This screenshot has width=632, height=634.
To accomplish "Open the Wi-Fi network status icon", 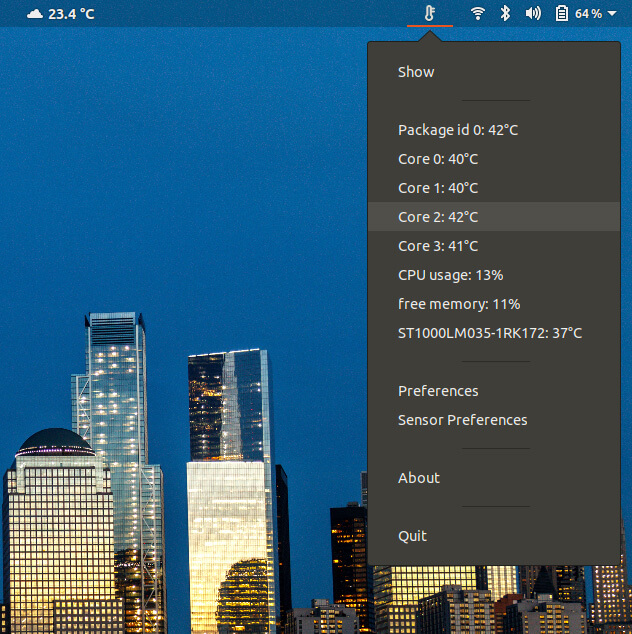I will tap(478, 13).
